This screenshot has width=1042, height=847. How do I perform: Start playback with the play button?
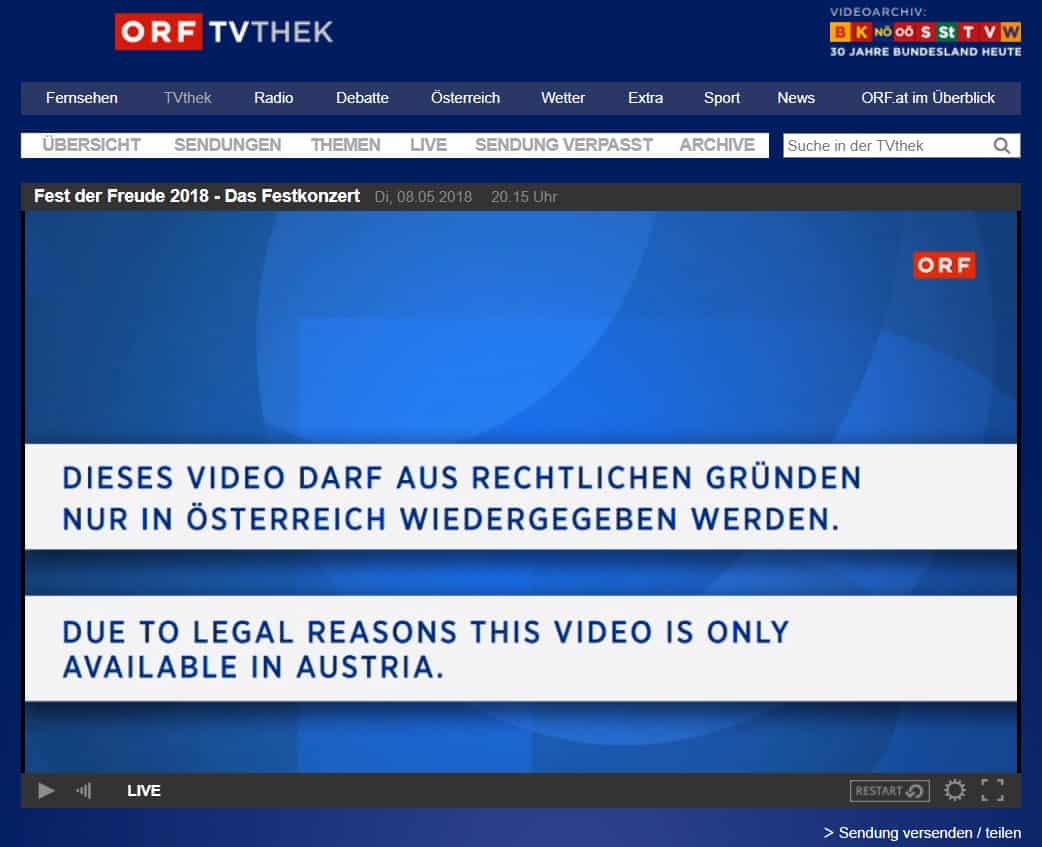click(46, 791)
